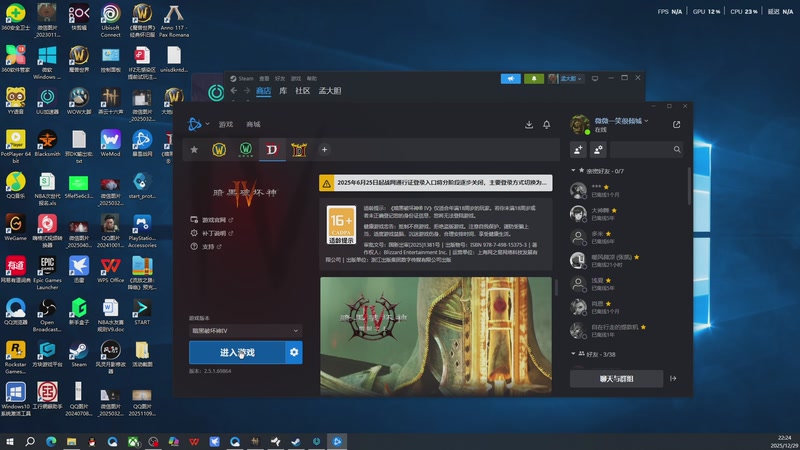Collapse the social panel with arrow icon

(x=673, y=379)
